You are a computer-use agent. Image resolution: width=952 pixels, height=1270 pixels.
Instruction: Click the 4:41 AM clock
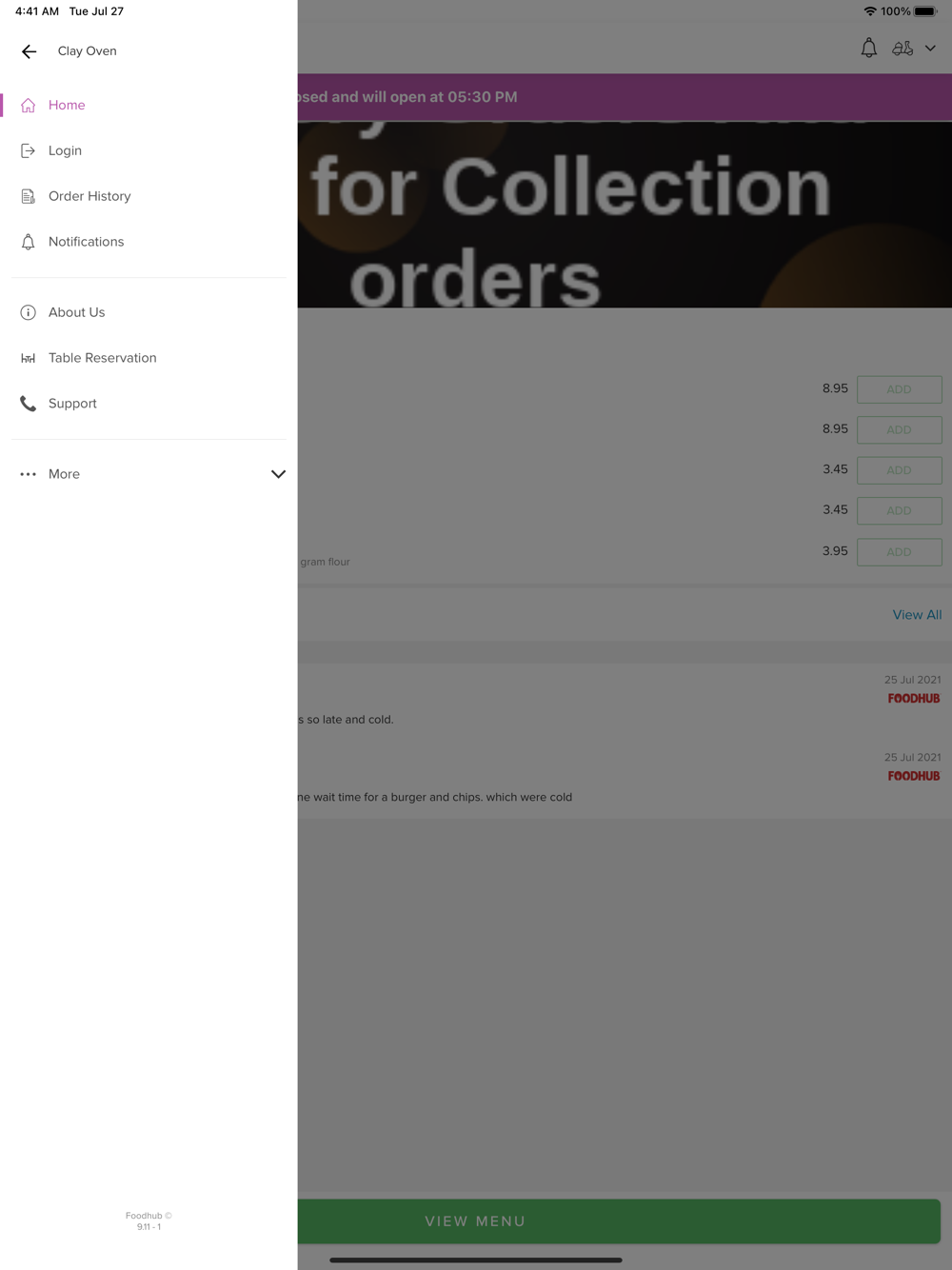(x=37, y=11)
